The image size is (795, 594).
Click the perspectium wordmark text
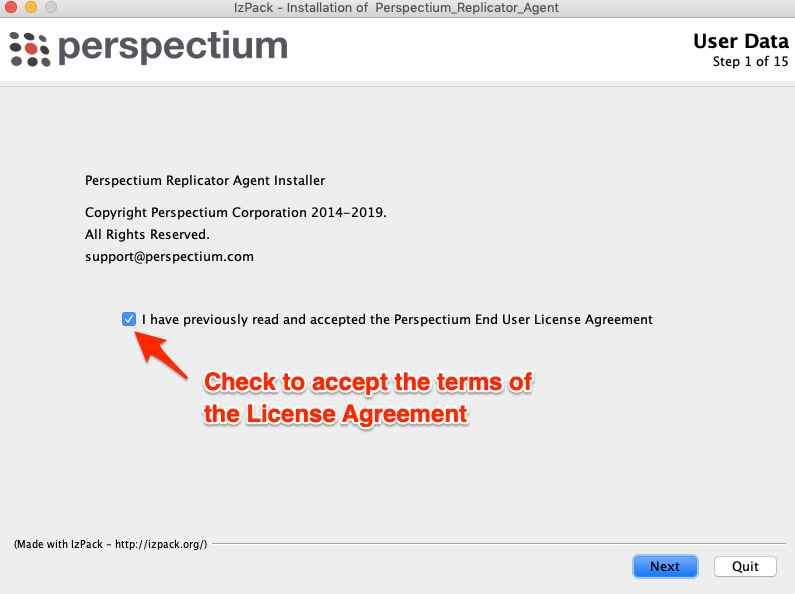tap(173, 48)
